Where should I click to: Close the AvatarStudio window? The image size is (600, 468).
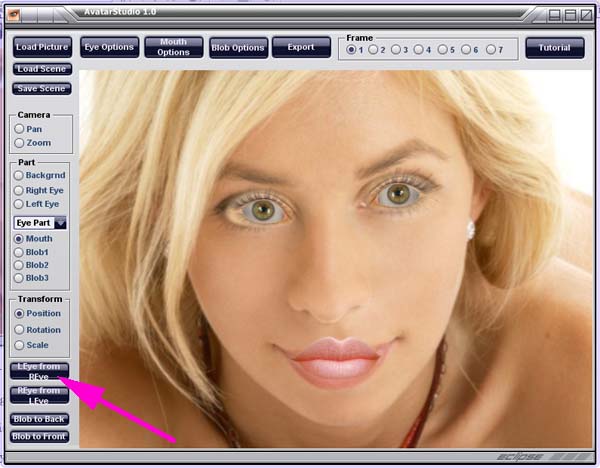pos(586,15)
